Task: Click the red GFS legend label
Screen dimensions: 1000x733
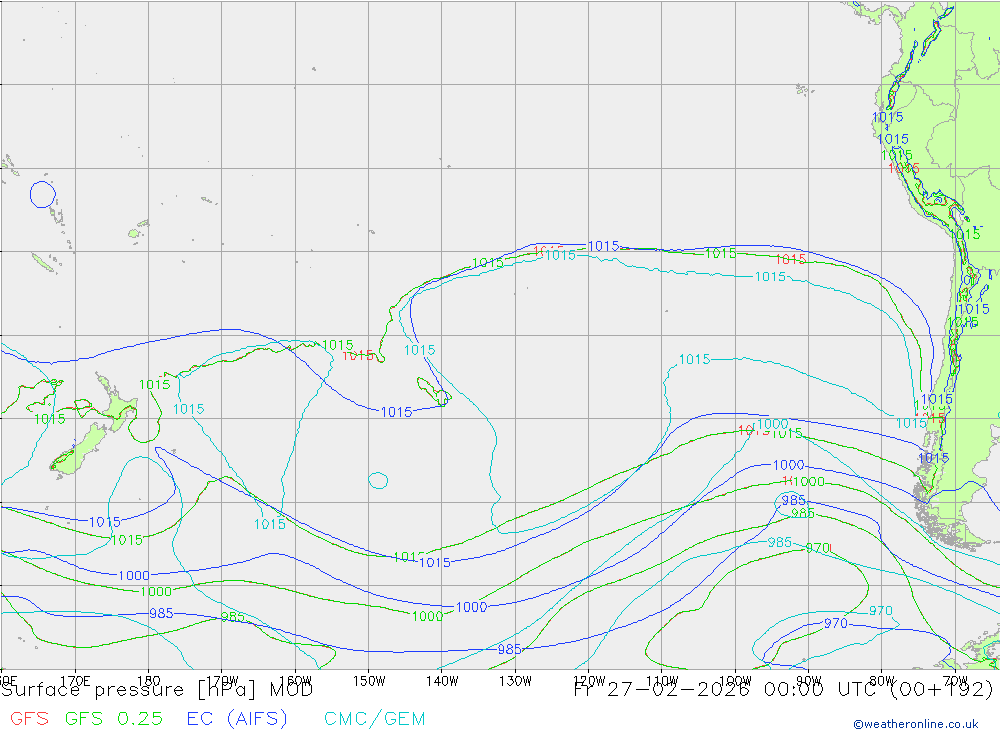Action: [29, 718]
